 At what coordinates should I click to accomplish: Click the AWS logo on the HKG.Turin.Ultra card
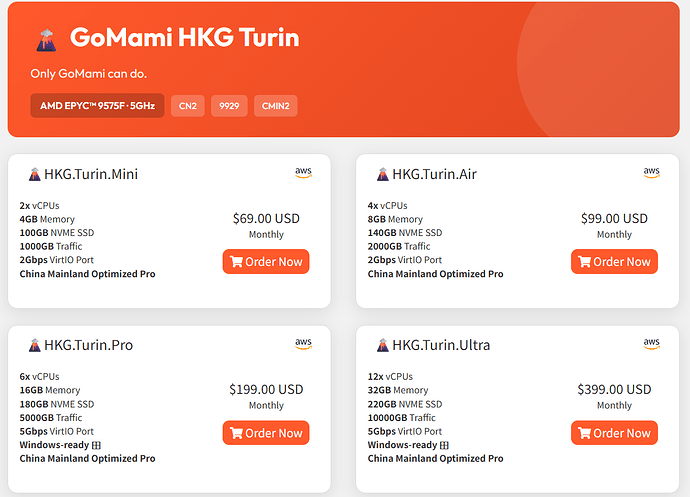pyautogui.click(x=651, y=344)
